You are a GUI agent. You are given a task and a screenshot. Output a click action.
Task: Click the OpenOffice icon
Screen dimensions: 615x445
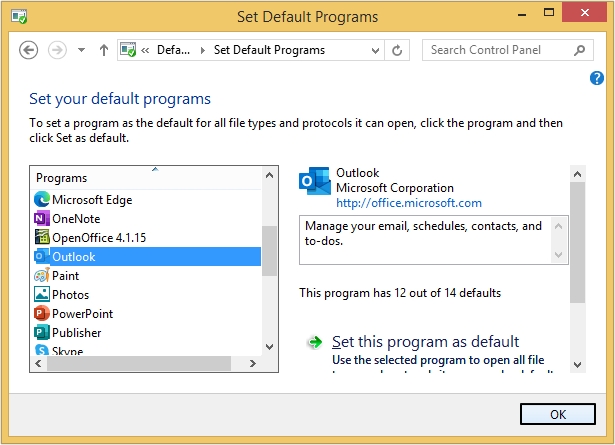click(x=42, y=237)
